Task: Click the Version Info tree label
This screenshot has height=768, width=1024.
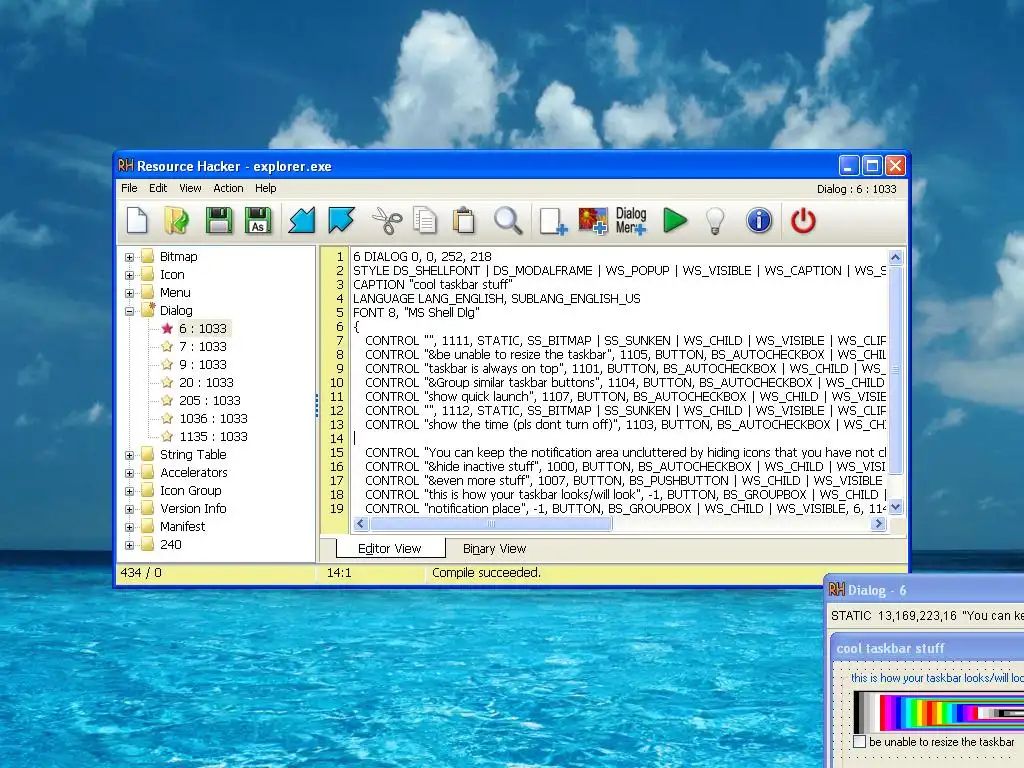Action: [x=193, y=508]
